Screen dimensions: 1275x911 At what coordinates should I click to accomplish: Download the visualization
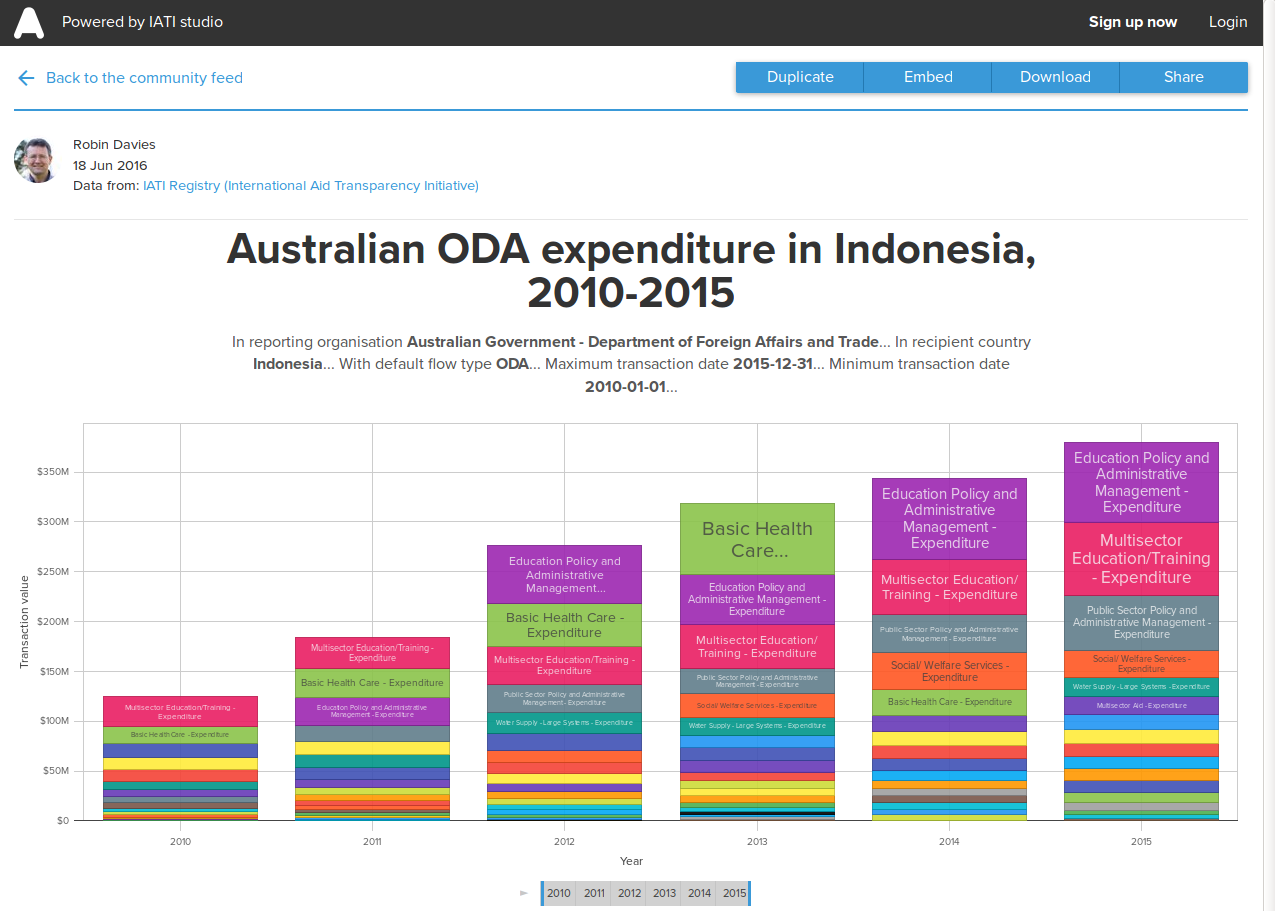1054,77
